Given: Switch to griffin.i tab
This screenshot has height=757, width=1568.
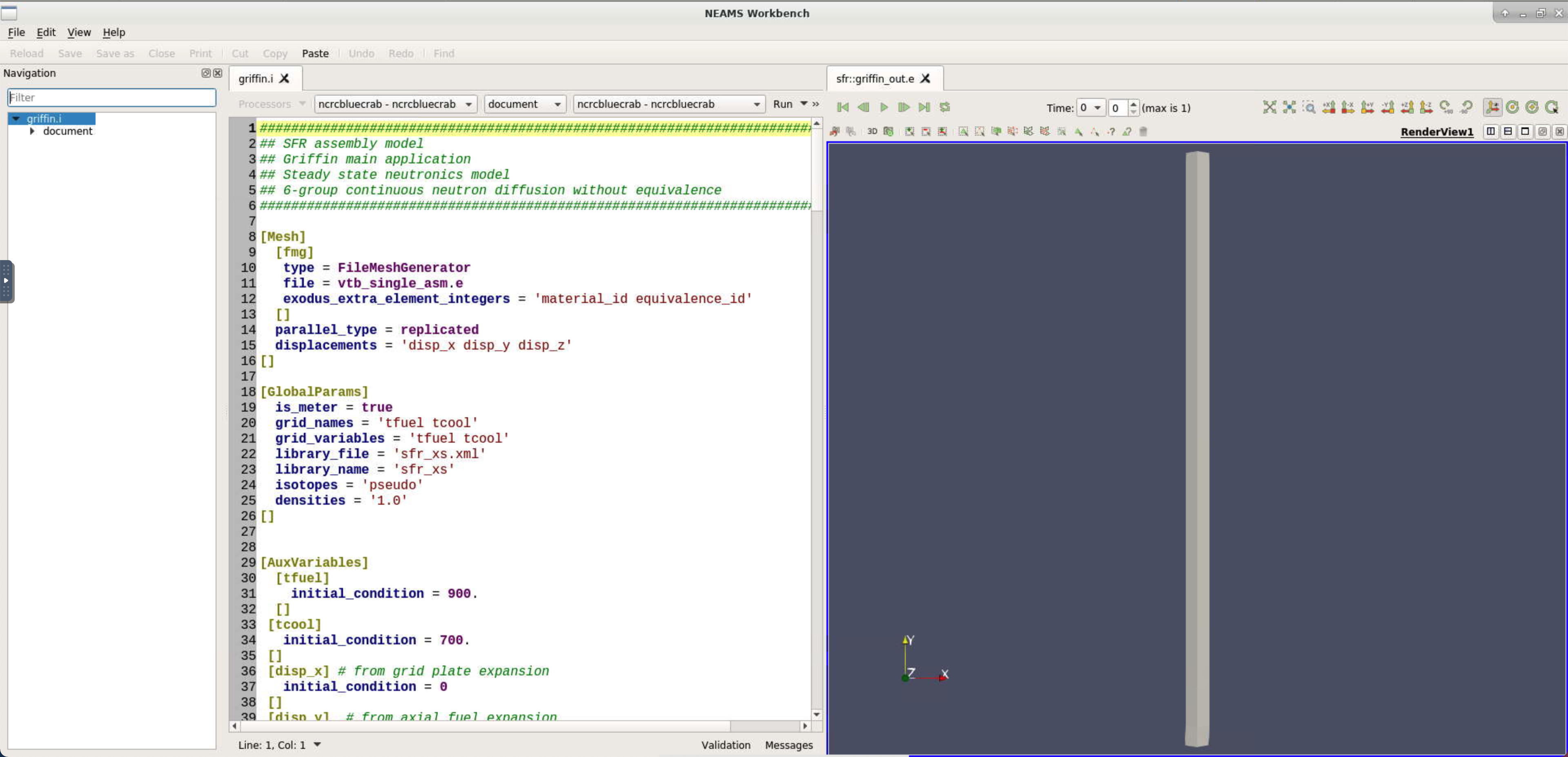Looking at the screenshot, I should (256, 78).
